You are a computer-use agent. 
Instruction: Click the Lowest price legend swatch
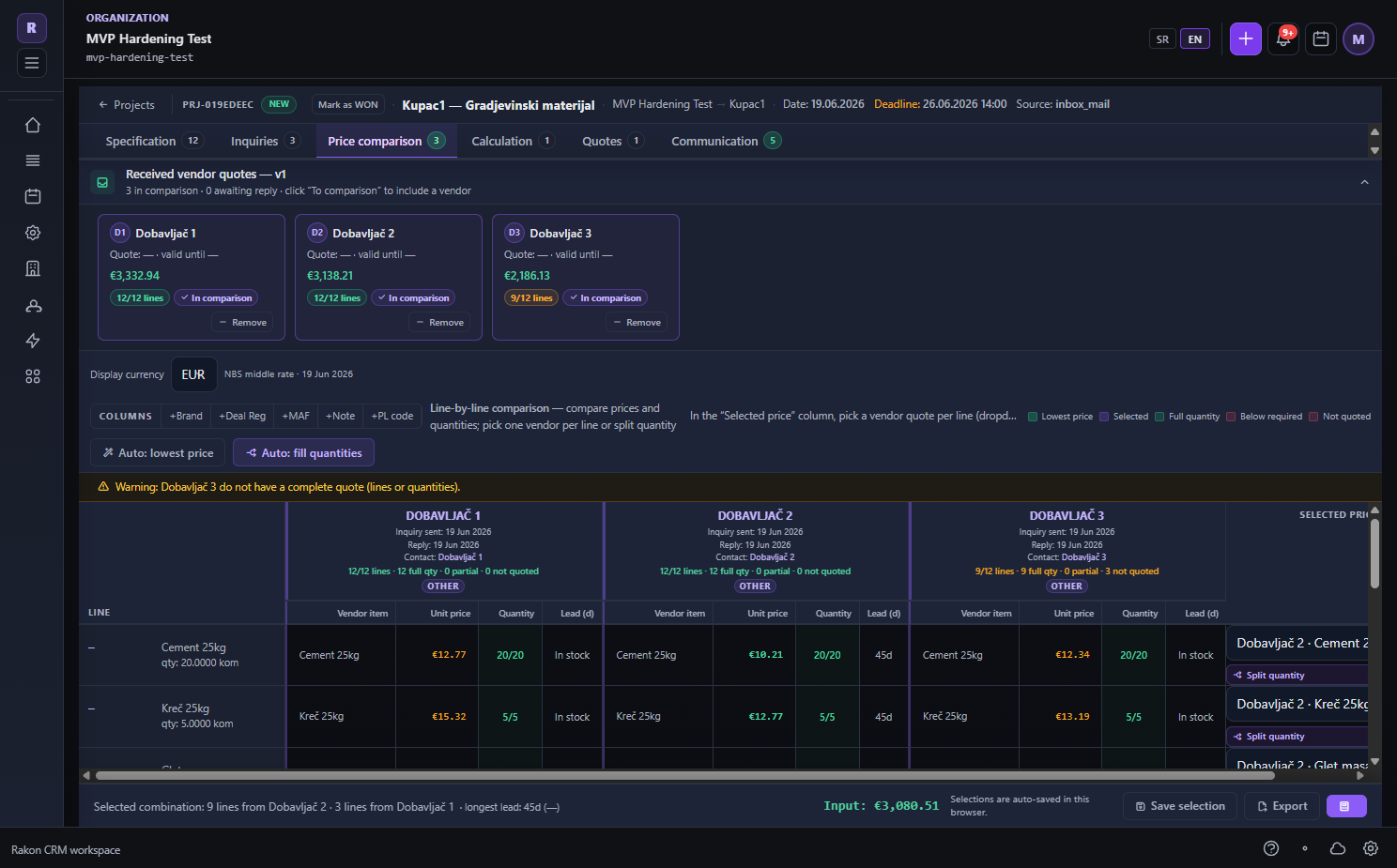coord(1033,417)
